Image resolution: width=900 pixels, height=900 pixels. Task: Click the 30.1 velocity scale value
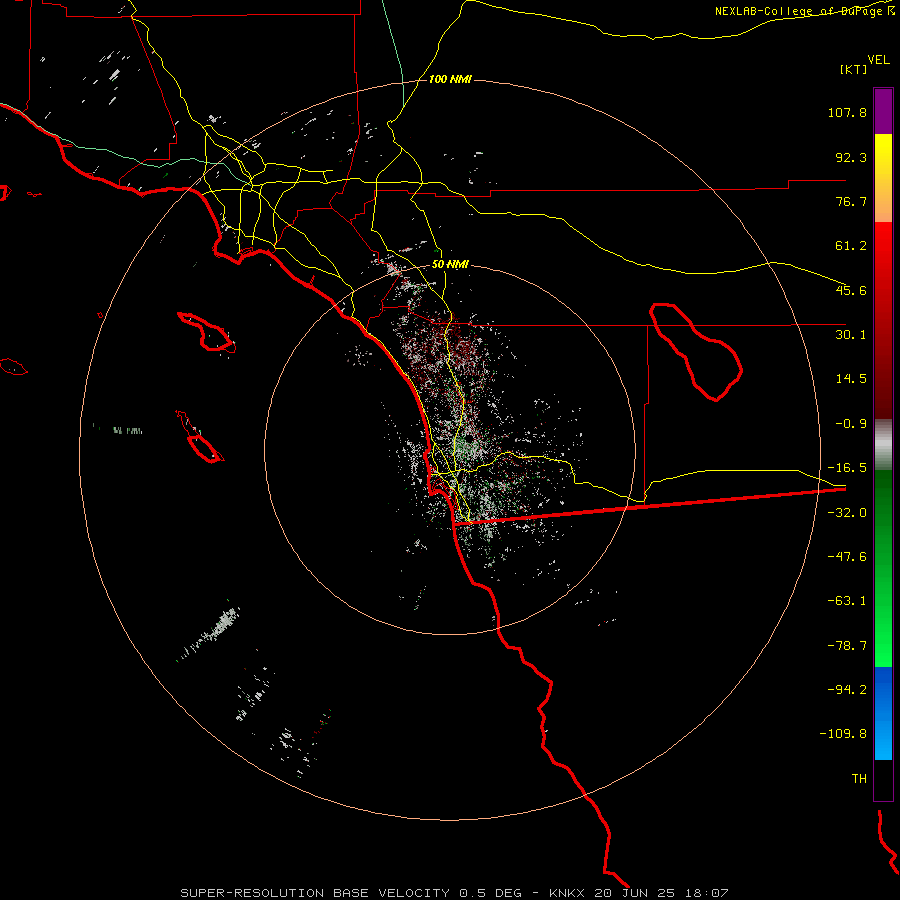click(x=851, y=335)
